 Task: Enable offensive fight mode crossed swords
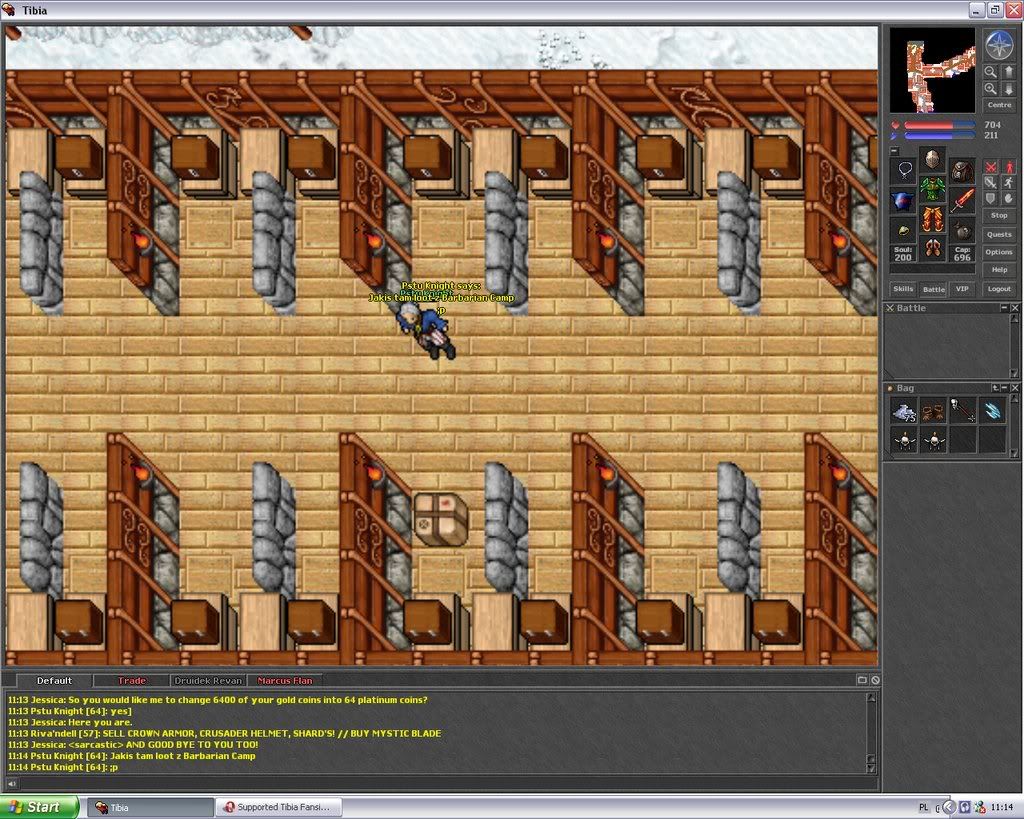click(991, 167)
